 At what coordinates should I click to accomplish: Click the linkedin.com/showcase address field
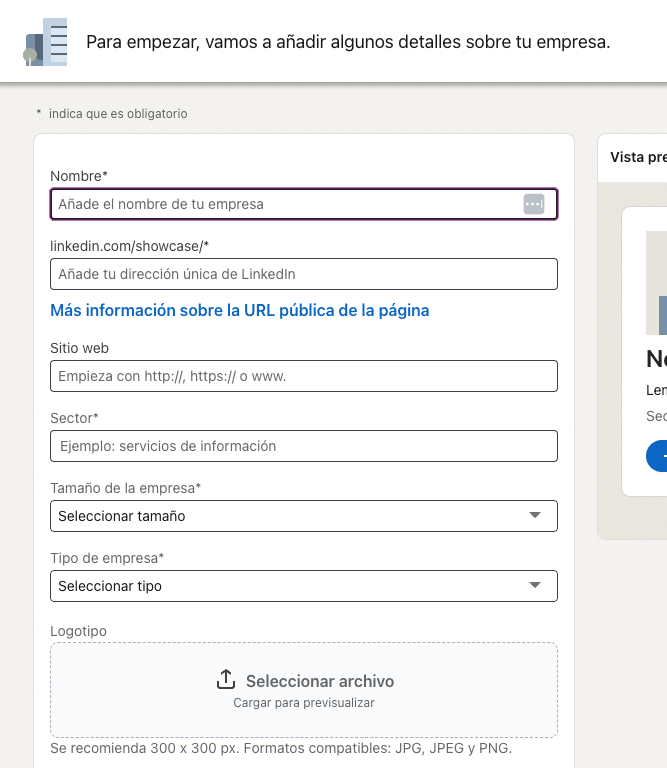303,274
